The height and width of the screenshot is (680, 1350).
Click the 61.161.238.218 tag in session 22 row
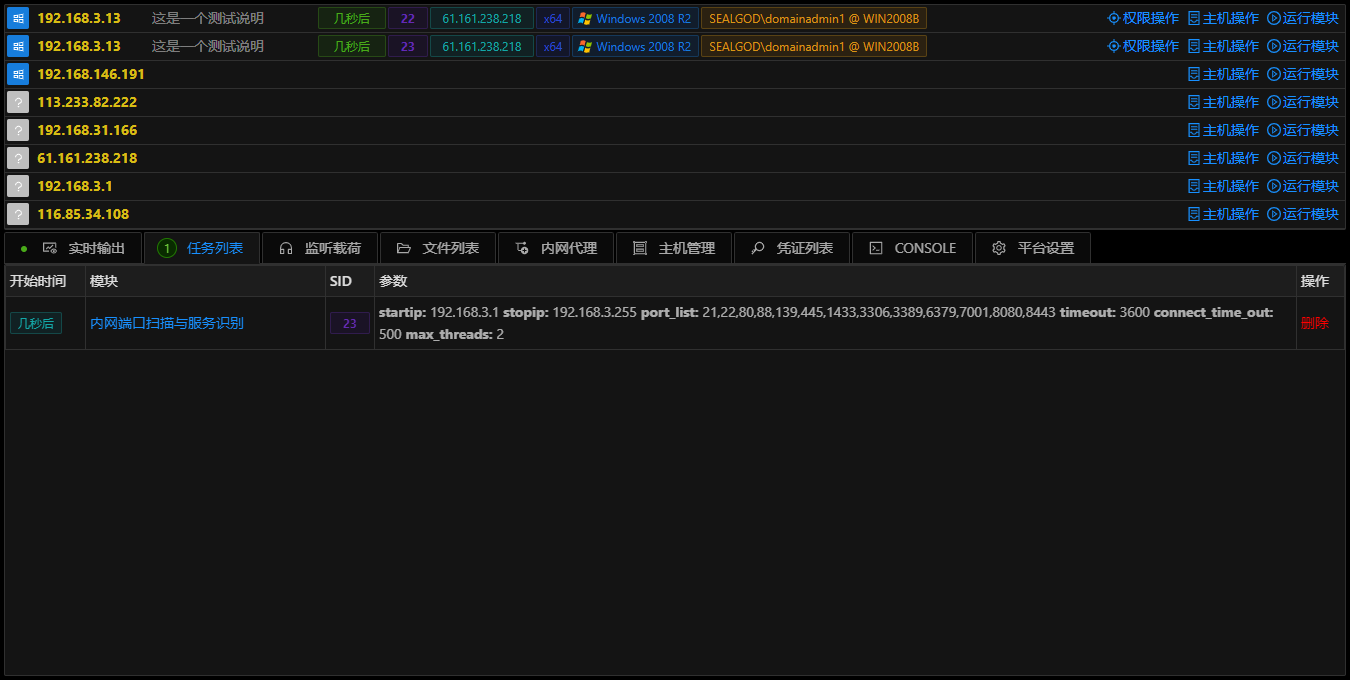pos(482,18)
